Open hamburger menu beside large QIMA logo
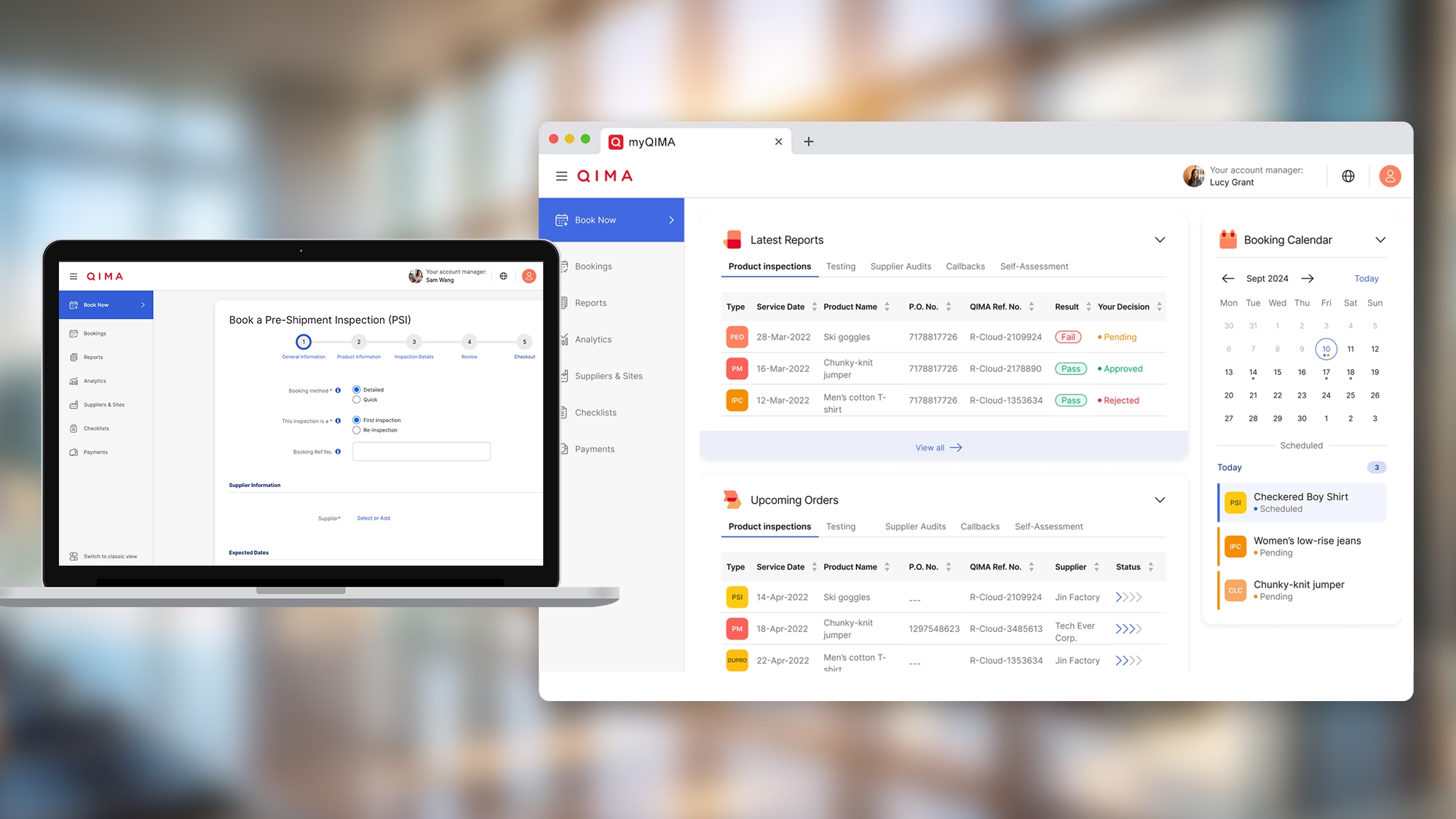 coord(561,176)
